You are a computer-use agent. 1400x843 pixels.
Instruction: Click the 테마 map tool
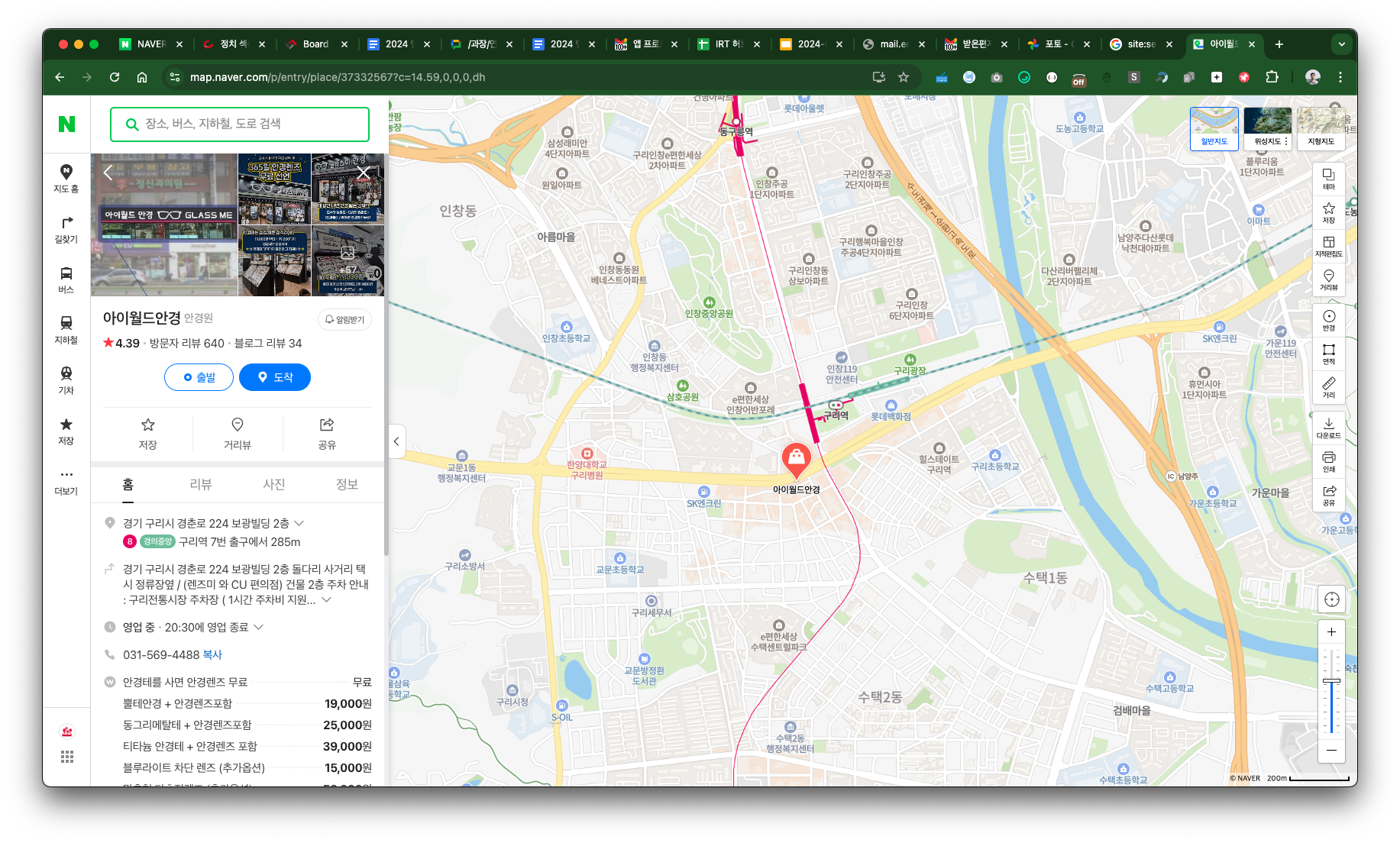pos(1329,179)
